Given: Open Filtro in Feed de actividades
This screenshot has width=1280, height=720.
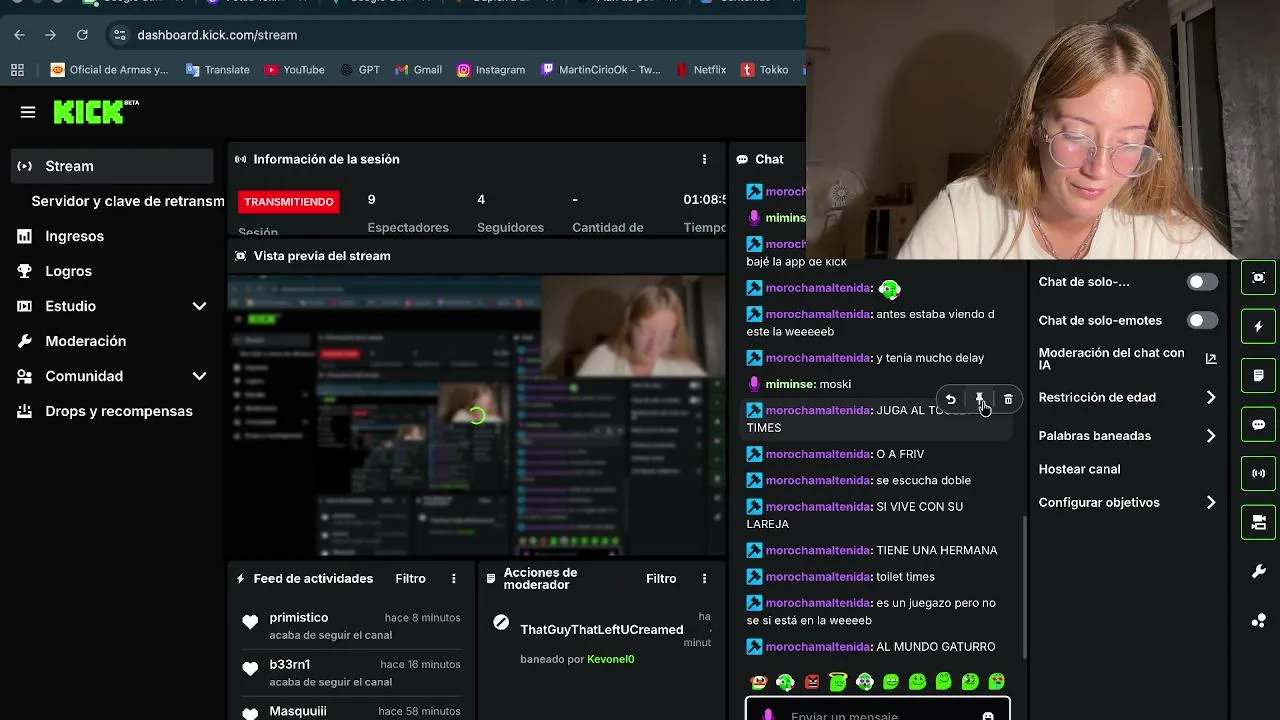Looking at the screenshot, I should coord(410,578).
